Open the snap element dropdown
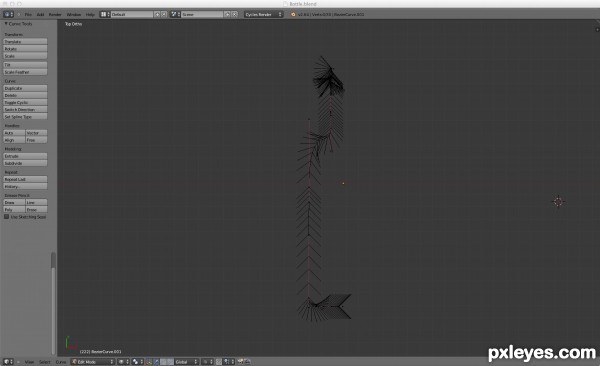 coord(229,362)
